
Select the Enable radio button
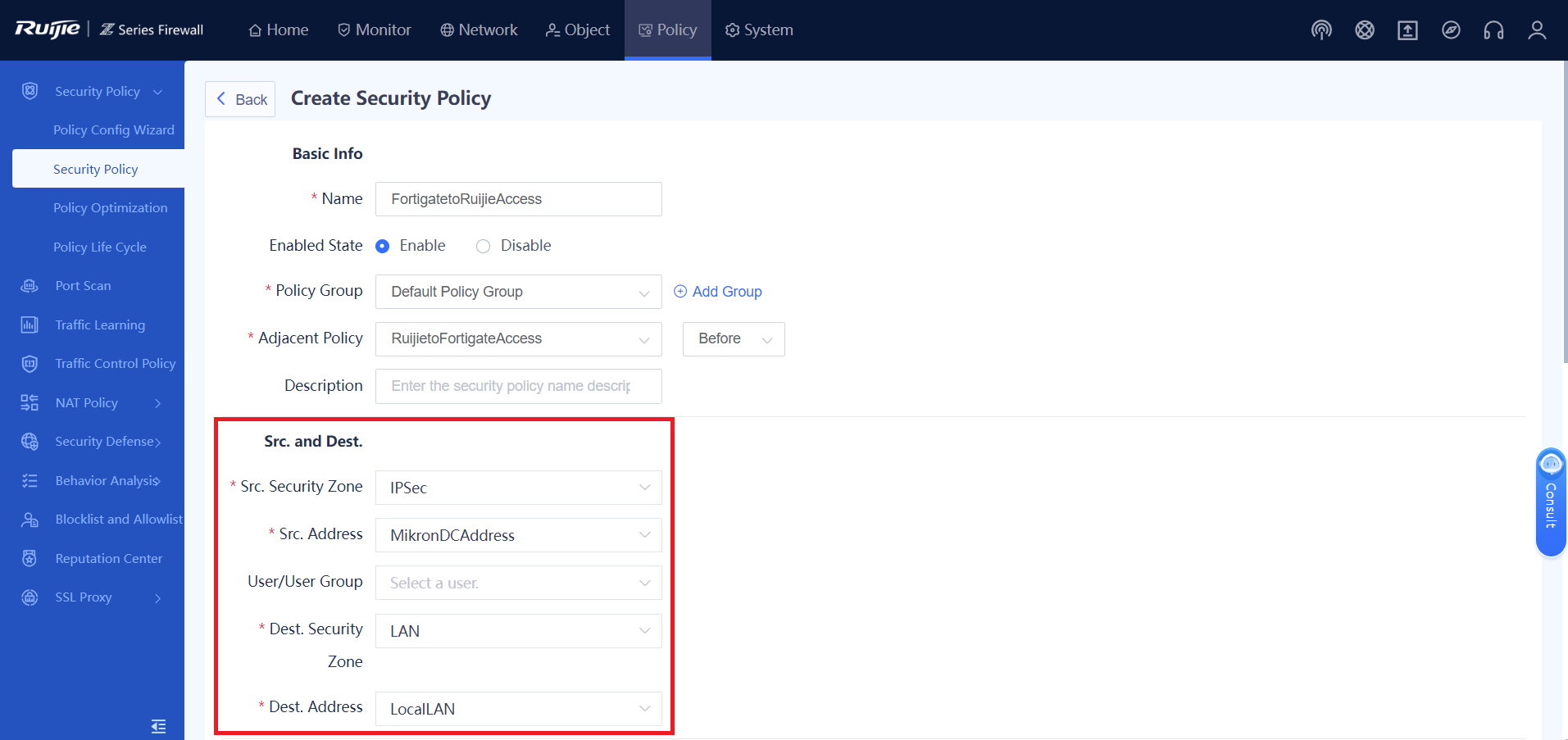click(x=382, y=246)
